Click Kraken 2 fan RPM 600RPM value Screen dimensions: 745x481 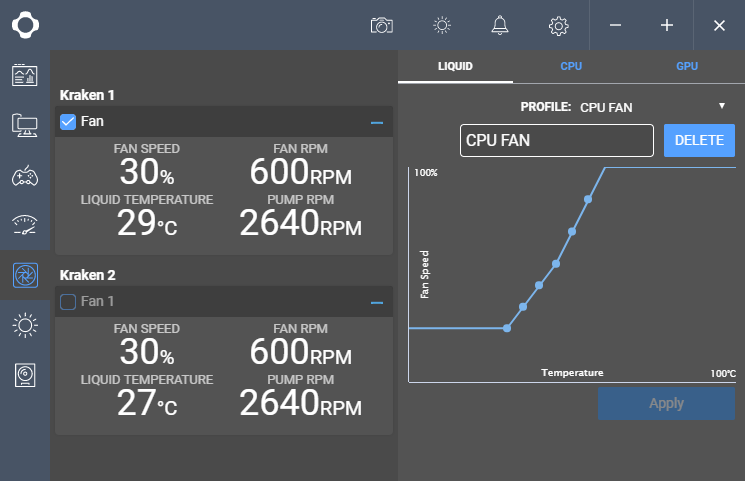(x=301, y=352)
